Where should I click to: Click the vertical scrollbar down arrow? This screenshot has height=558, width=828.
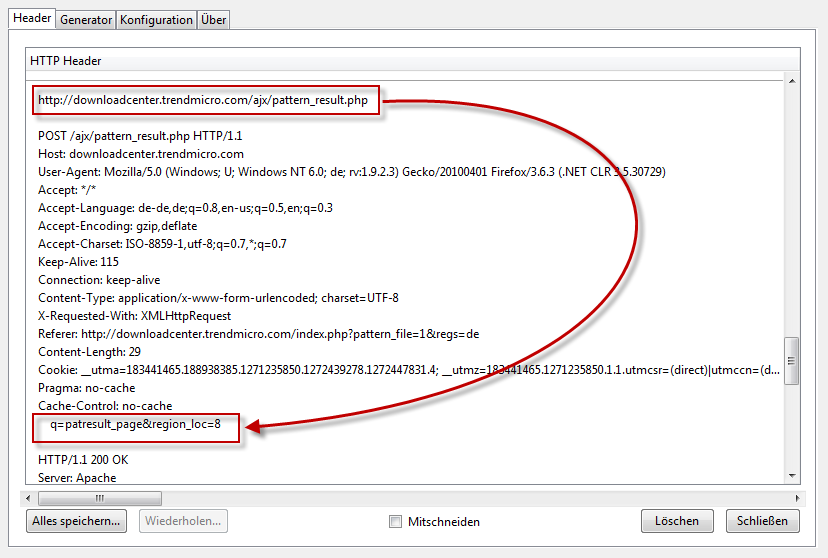pyautogui.click(x=792, y=476)
